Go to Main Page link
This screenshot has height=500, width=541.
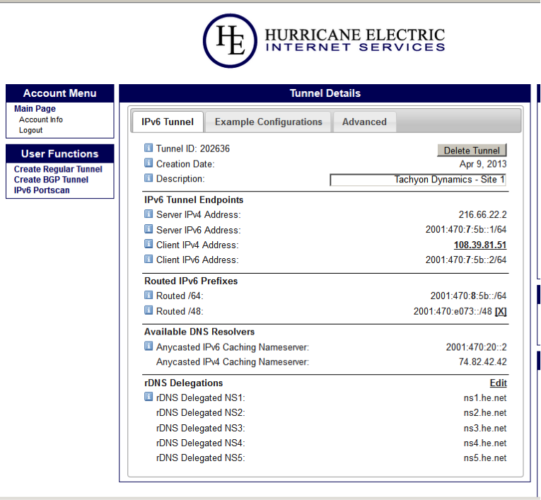tap(35, 109)
